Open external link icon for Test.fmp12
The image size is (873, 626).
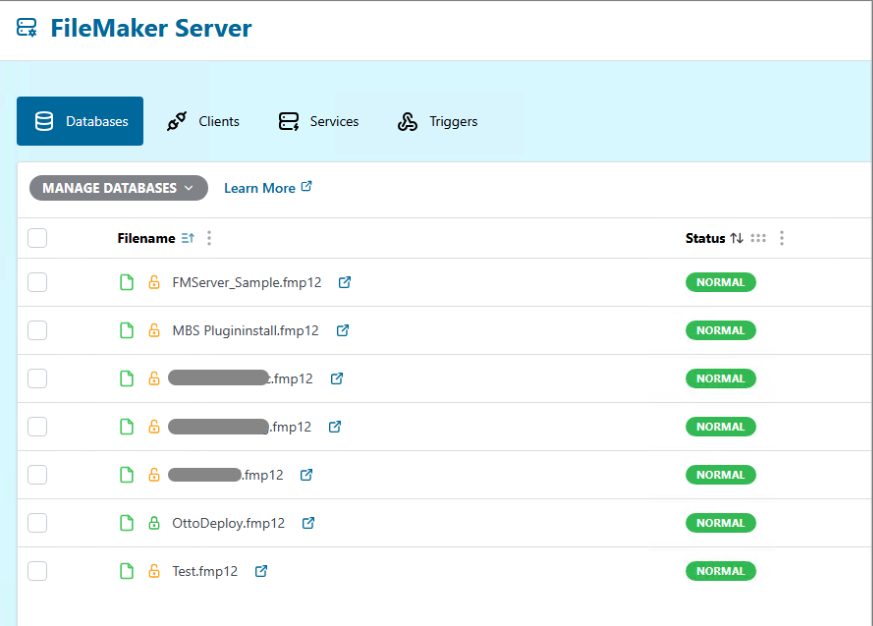click(261, 571)
